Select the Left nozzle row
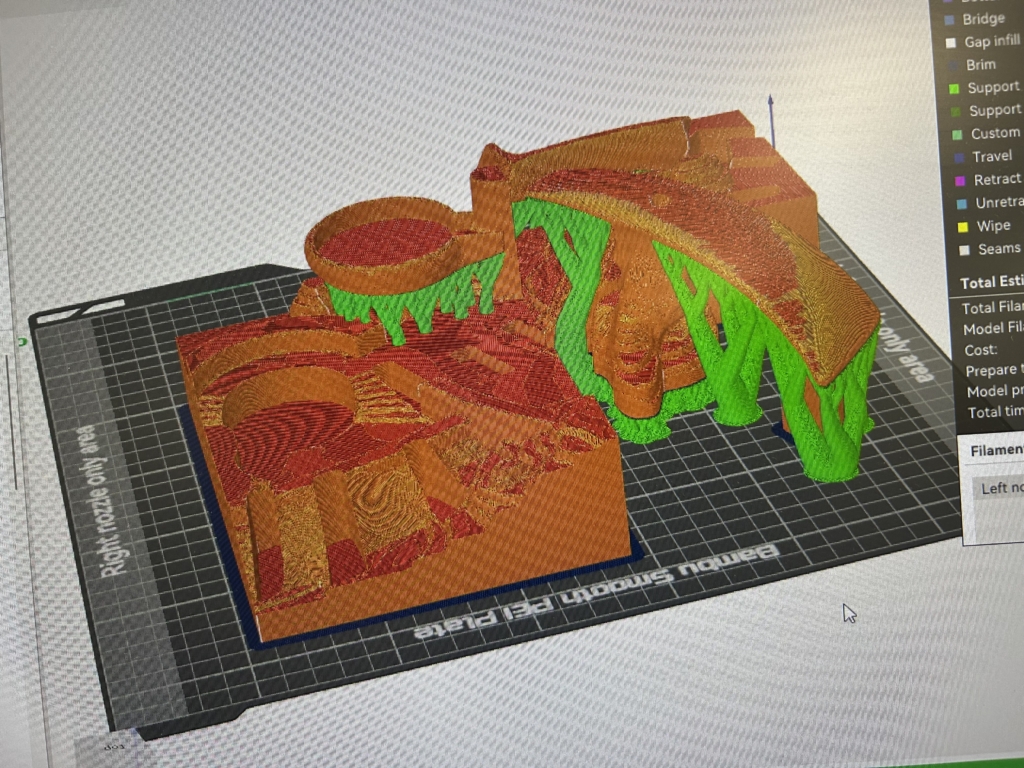 coord(999,488)
